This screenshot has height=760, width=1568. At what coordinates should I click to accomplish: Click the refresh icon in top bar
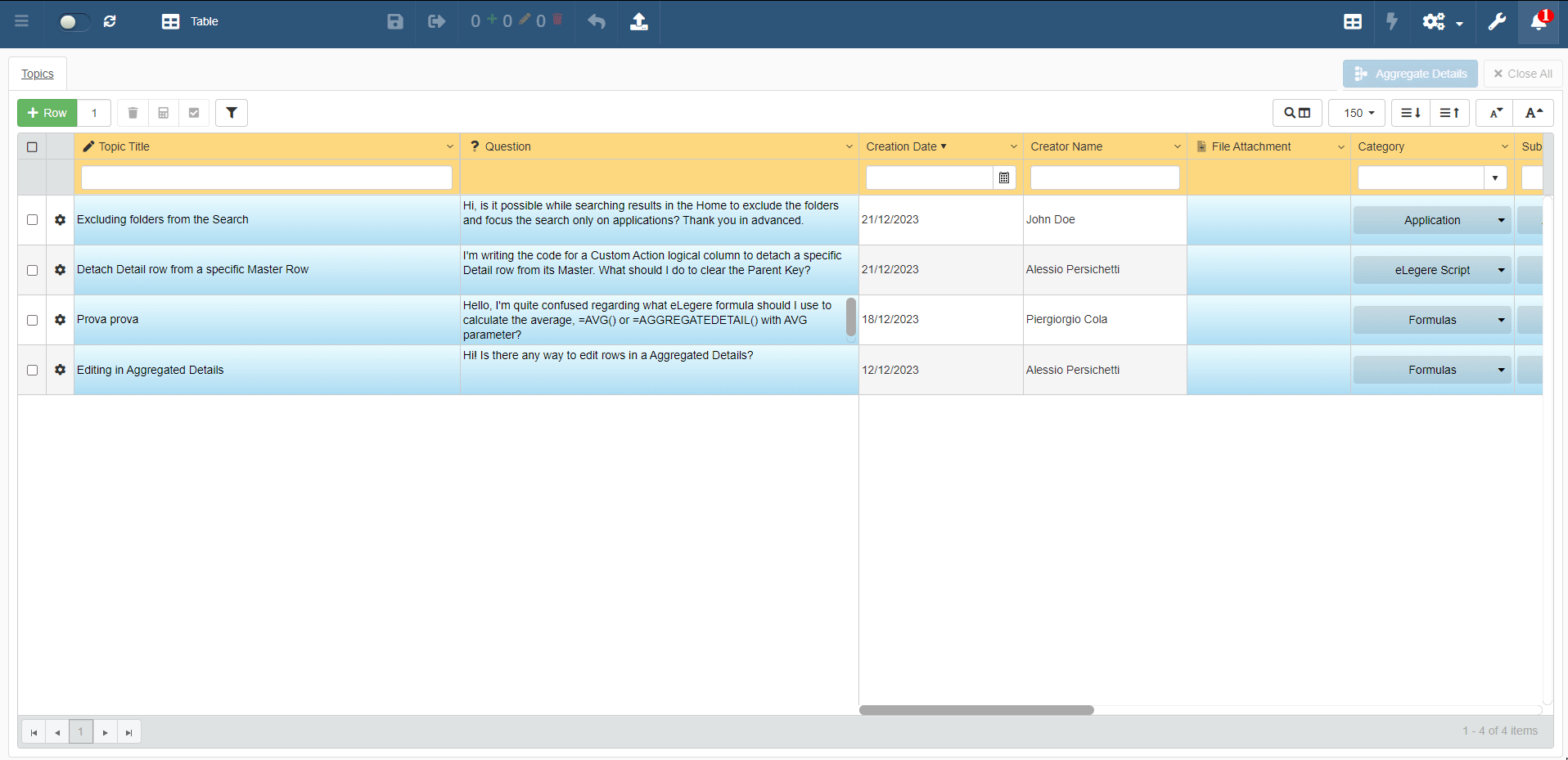[x=110, y=21]
